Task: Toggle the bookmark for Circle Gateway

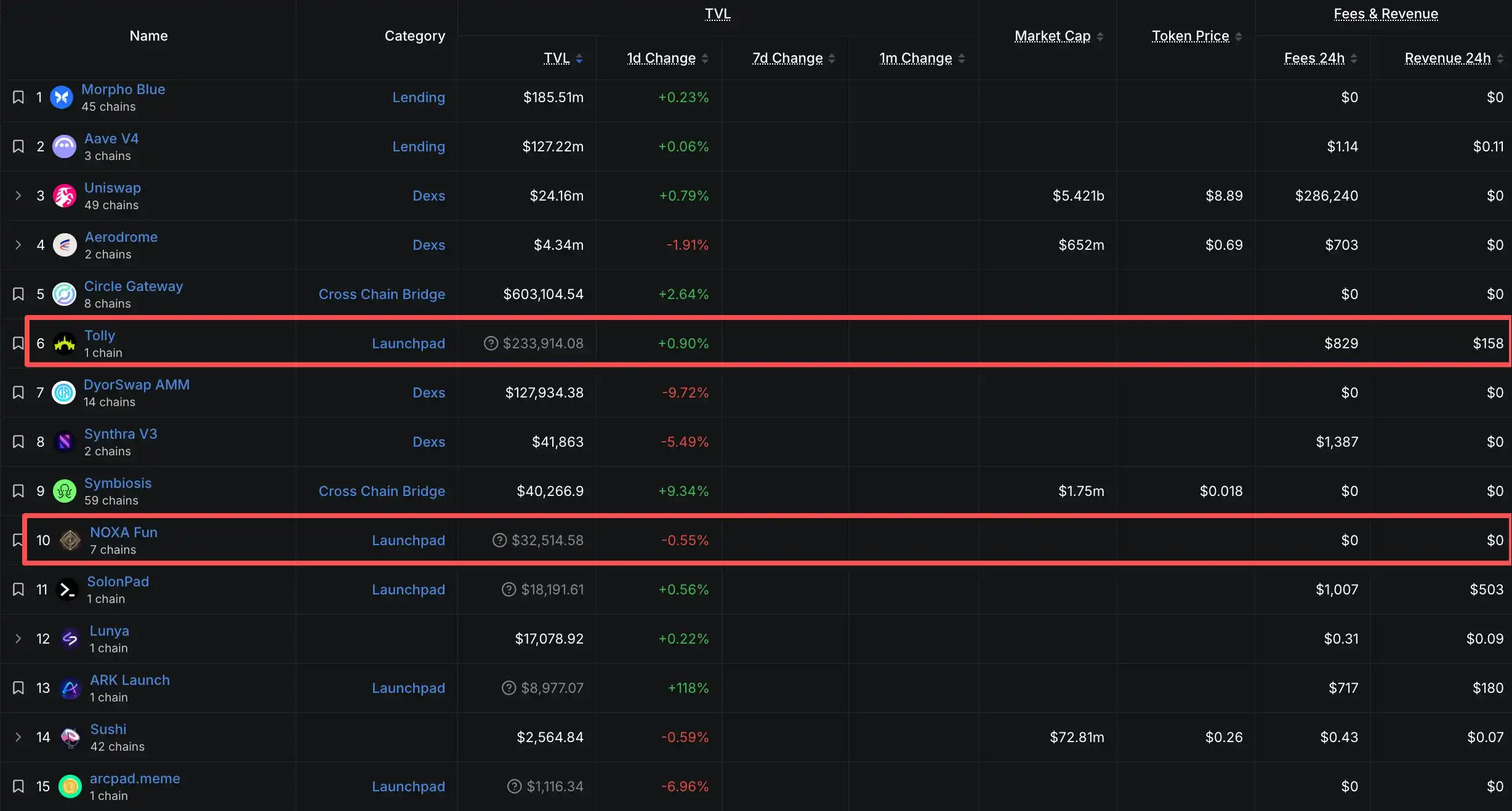Action: tap(18, 294)
